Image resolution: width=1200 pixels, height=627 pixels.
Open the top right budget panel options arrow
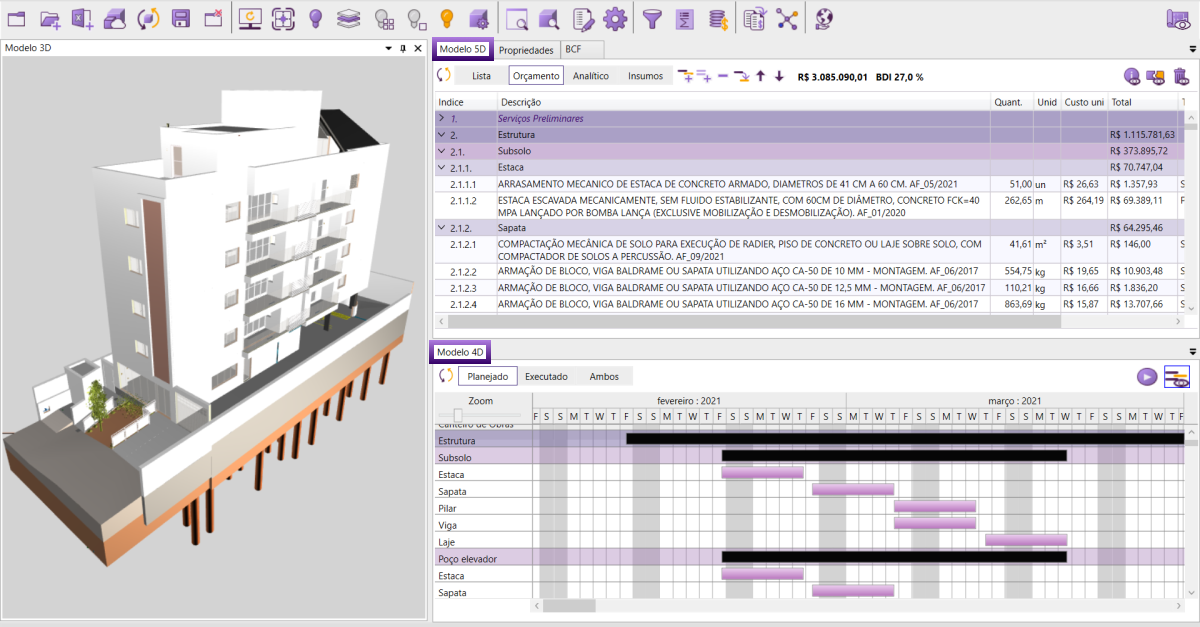[x=1192, y=49]
